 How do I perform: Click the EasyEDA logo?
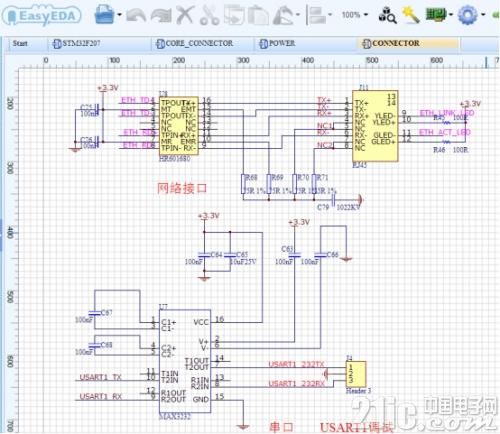click(x=41, y=16)
